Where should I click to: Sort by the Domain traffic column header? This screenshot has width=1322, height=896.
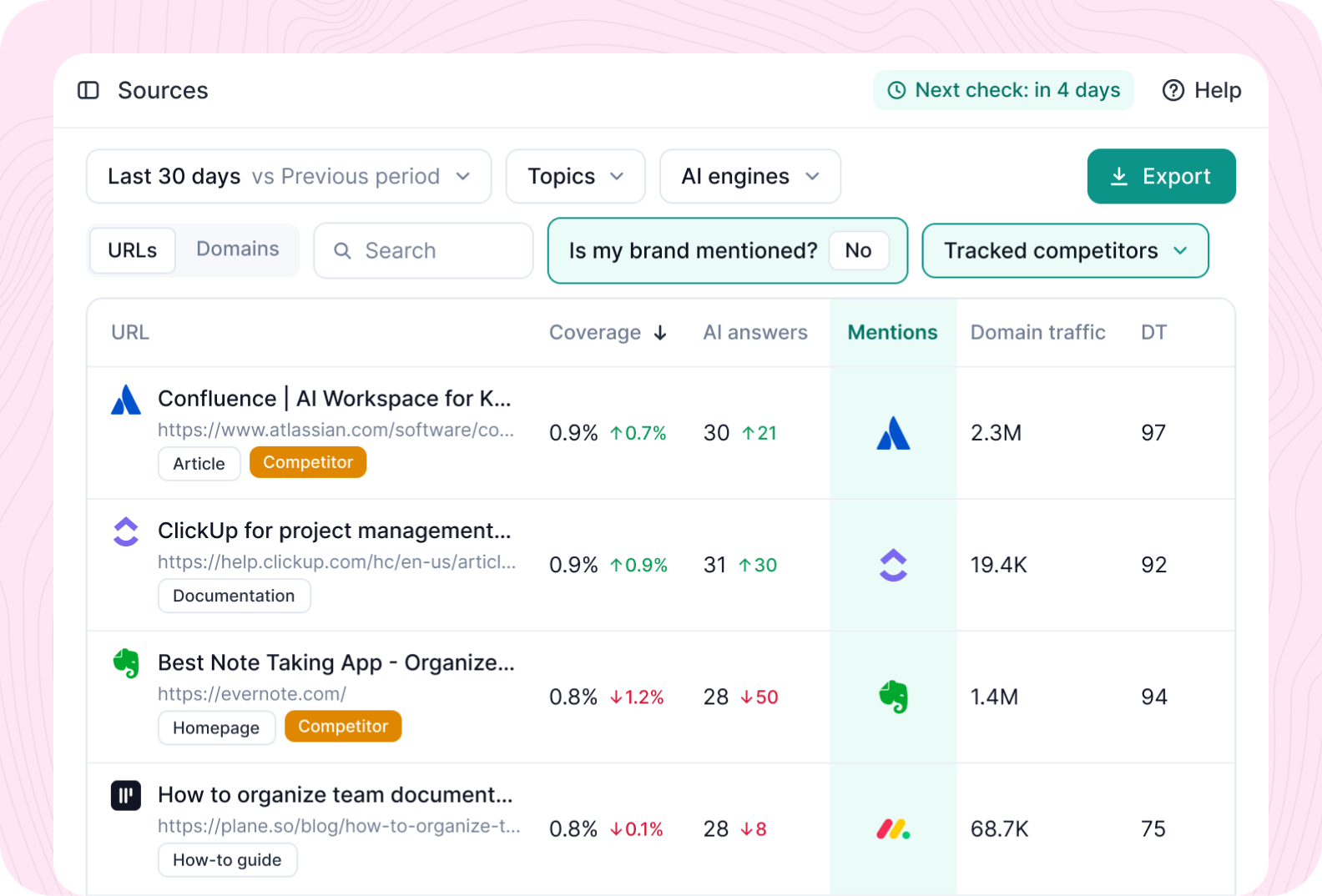click(x=1038, y=333)
